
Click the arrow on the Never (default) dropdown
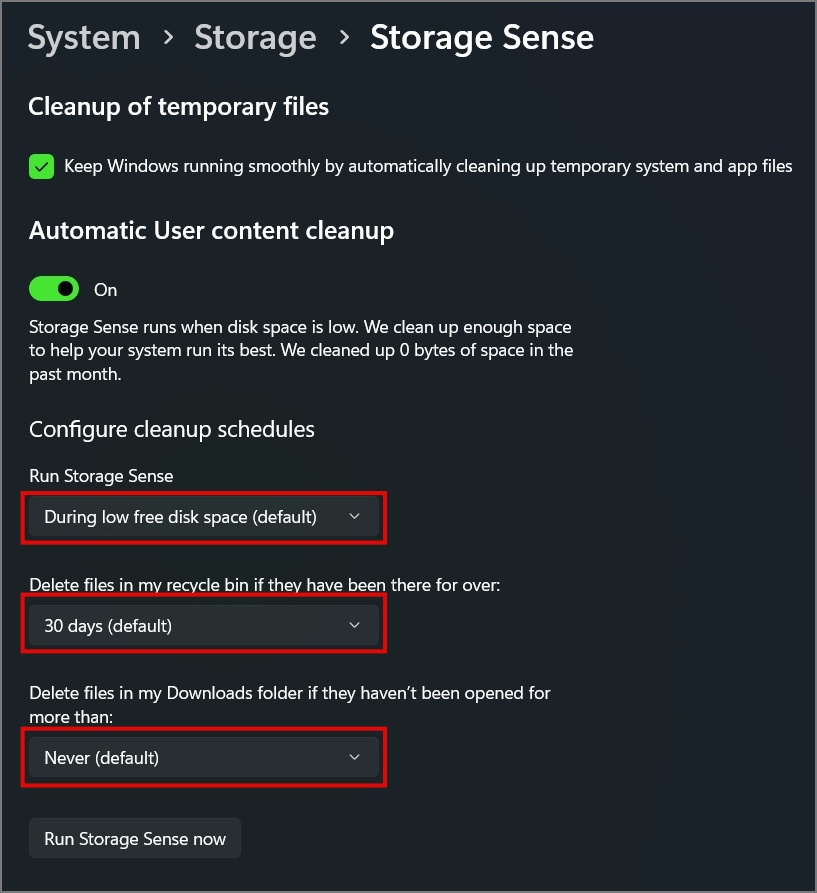click(x=354, y=758)
